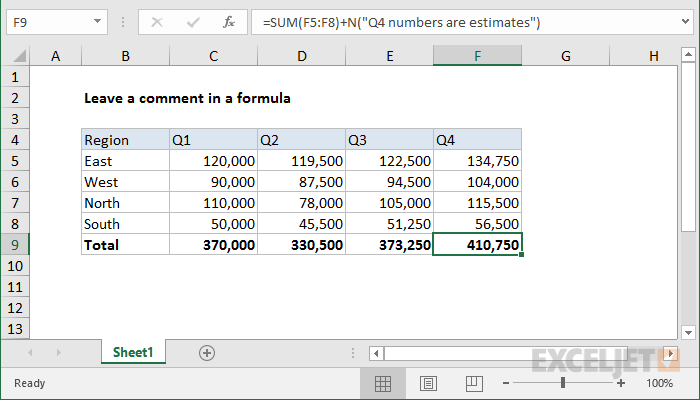The width and height of the screenshot is (700, 400).
Task: Select the 'Q4' header cell
Action: [477, 140]
